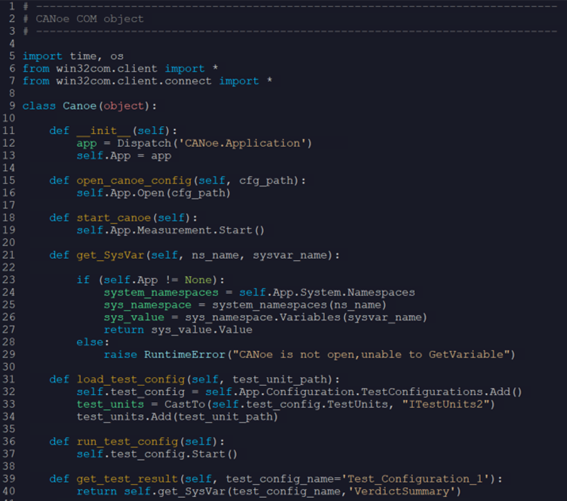Click the 'None' keyword on line 23
Screen dimensions: 567x501
coord(198,280)
